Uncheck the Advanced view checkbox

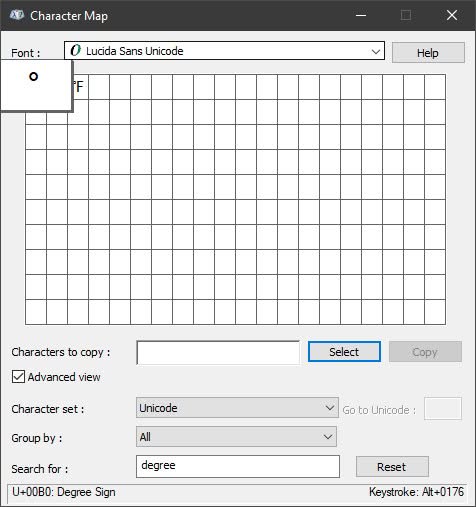click(x=18, y=377)
